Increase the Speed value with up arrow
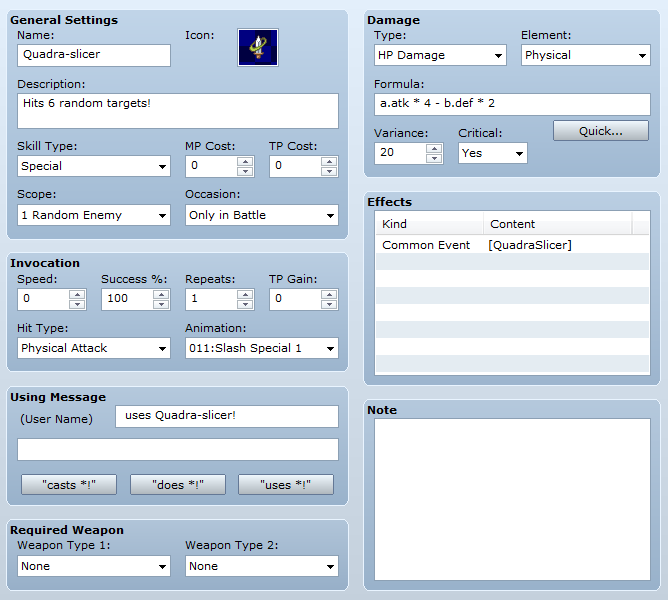Image resolution: width=668 pixels, height=600 pixels. point(77,294)
